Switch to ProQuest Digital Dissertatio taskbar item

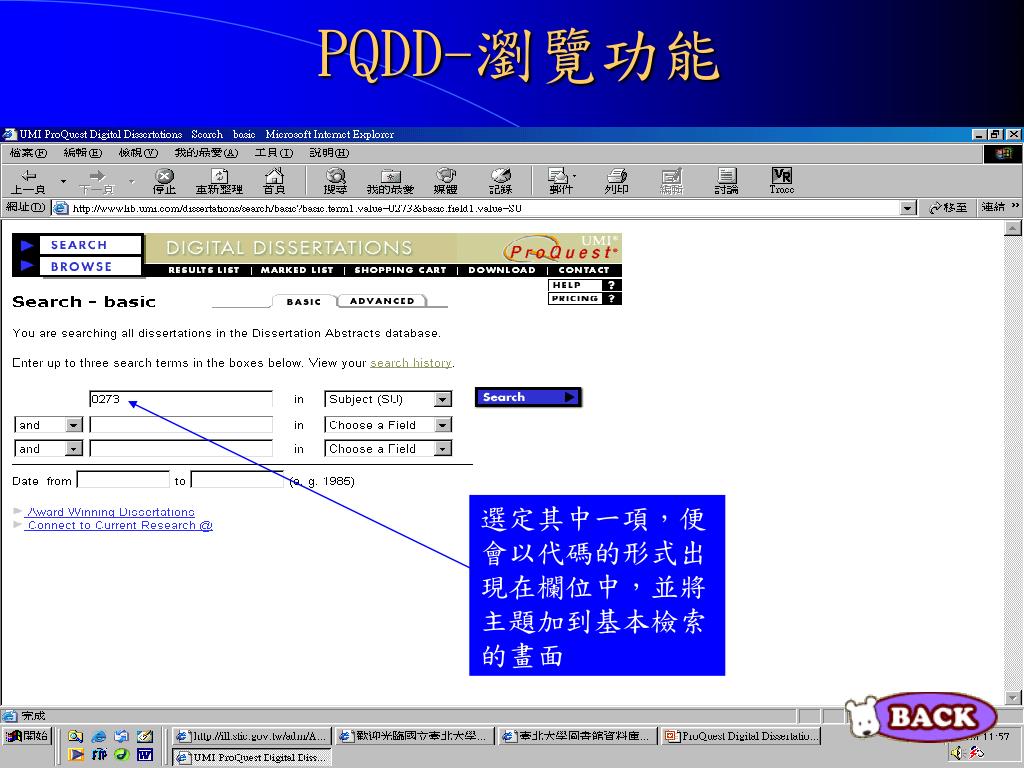(741, 736)
